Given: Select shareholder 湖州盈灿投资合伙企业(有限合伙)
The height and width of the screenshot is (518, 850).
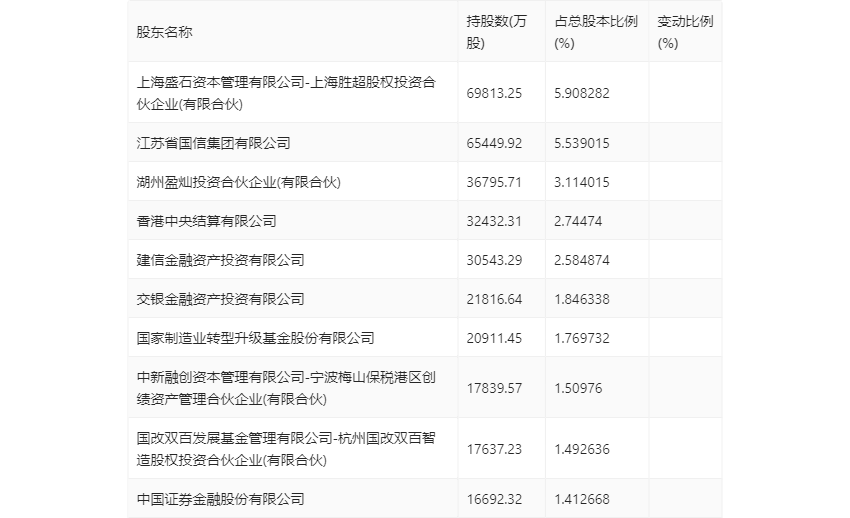Looking at the screenshot, I should click(x=239, y=182).
